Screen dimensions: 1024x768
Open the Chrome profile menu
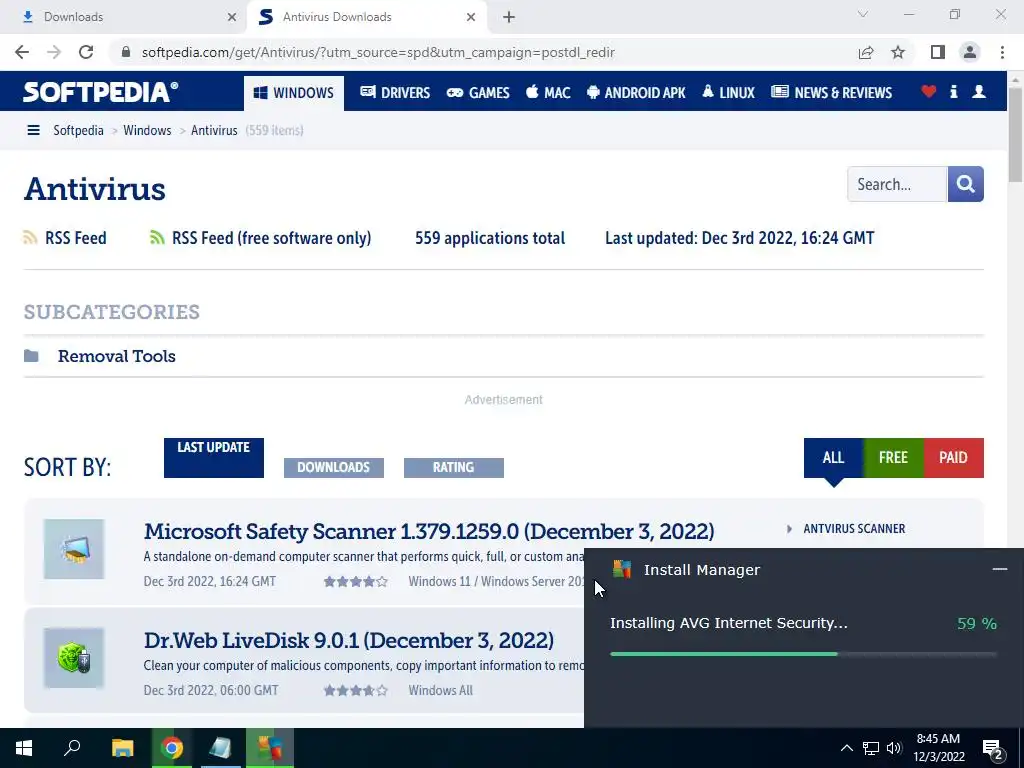pos(970,52)
